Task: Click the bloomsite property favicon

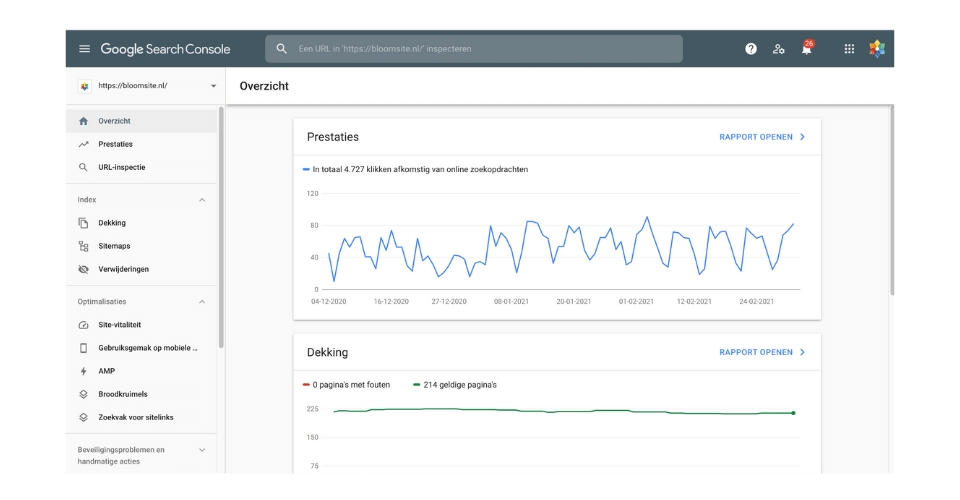Action: (x=84, y=86)
